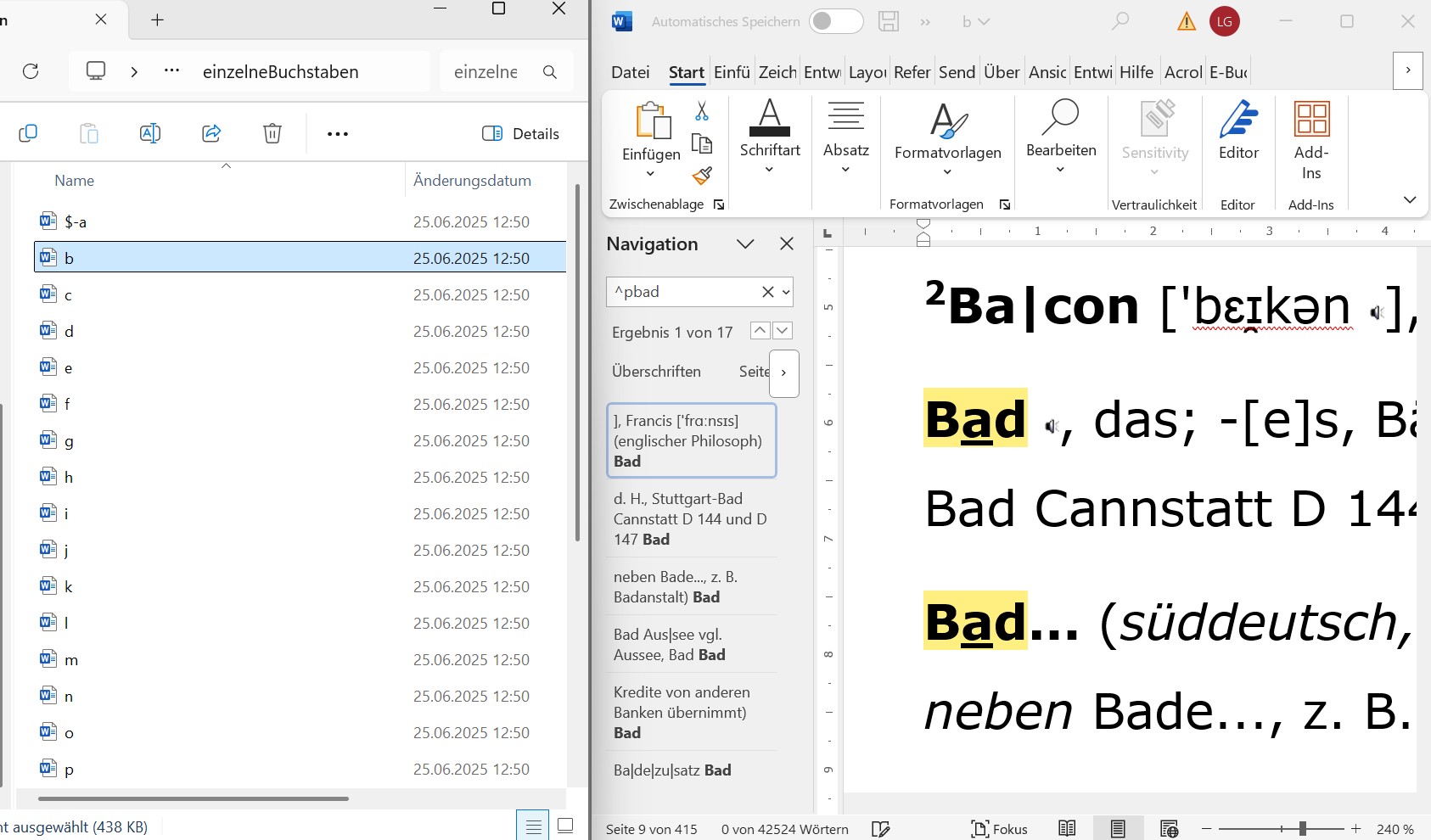Click the Copy icon in Zwischenablage
This screenshot has width=1431, height=840.
(x=702, y=143)
